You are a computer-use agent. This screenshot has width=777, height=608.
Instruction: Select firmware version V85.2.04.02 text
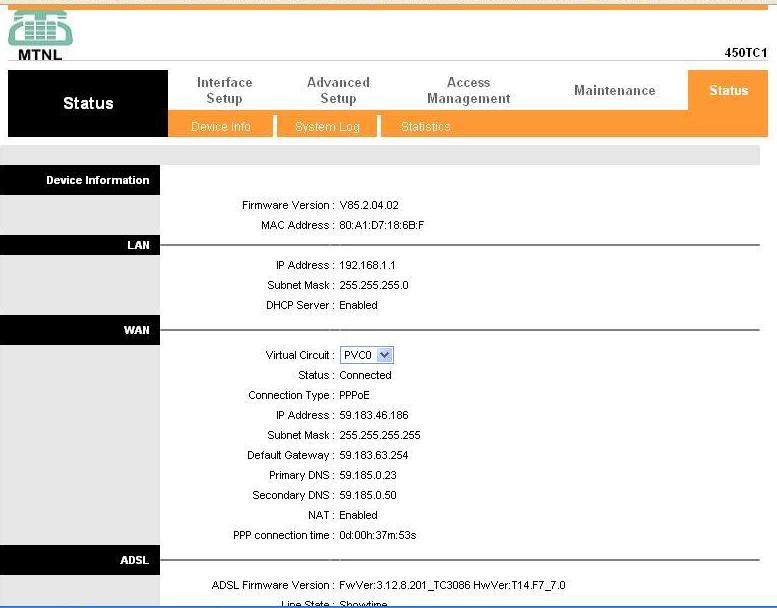[369, 205]
